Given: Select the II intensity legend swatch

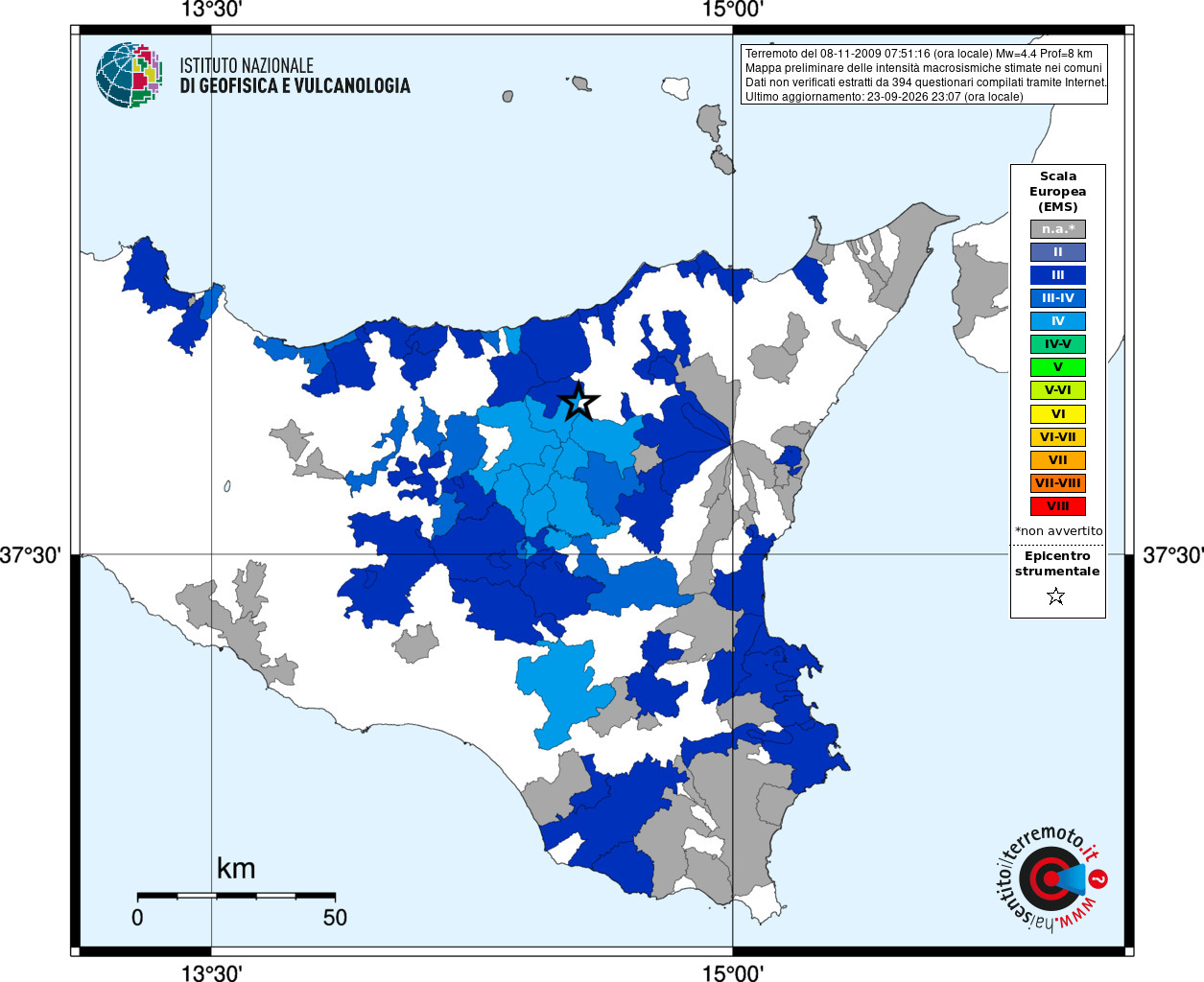Looking at the screenshot, I should tap(1058, 252).
